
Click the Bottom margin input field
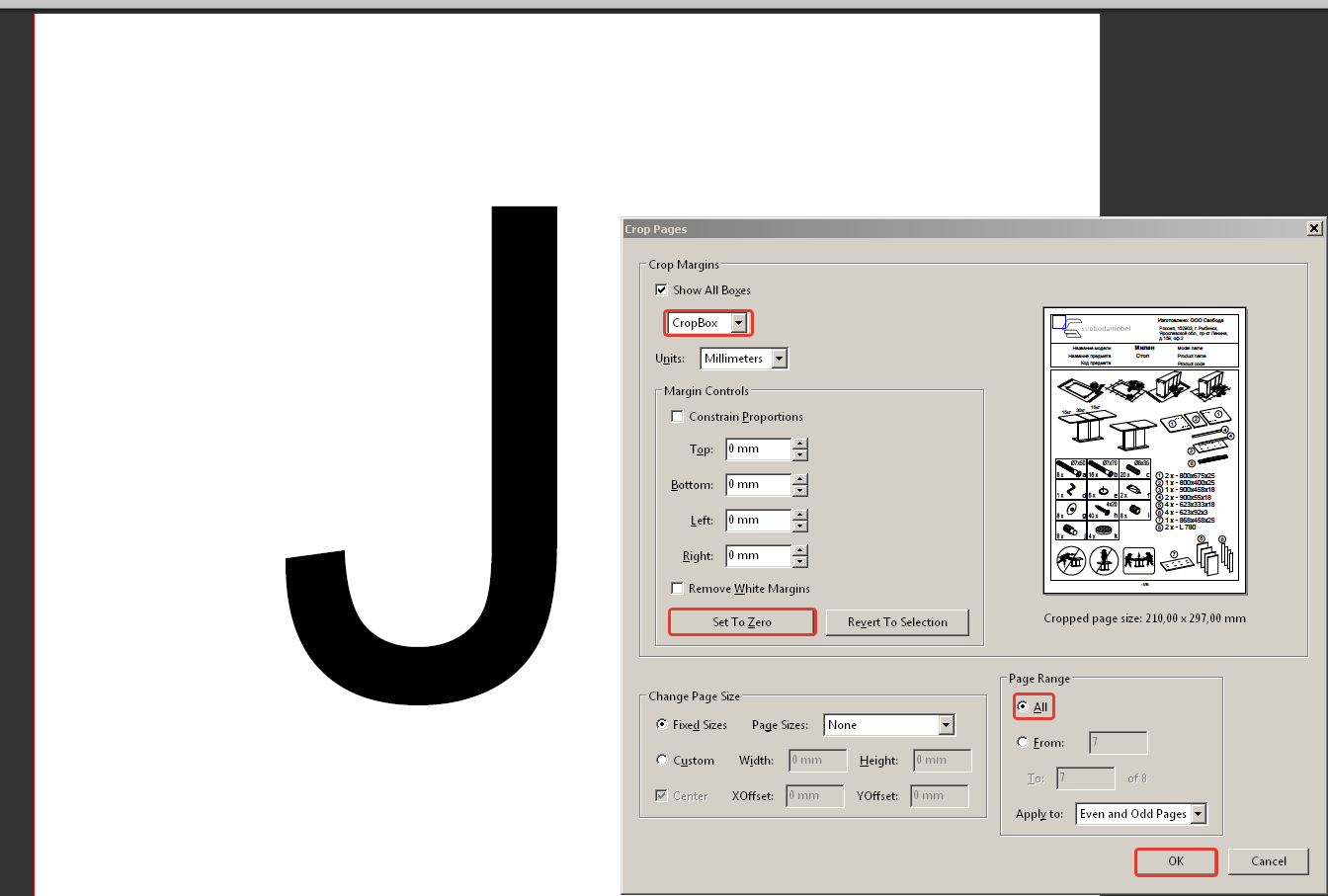click(758, 484)
